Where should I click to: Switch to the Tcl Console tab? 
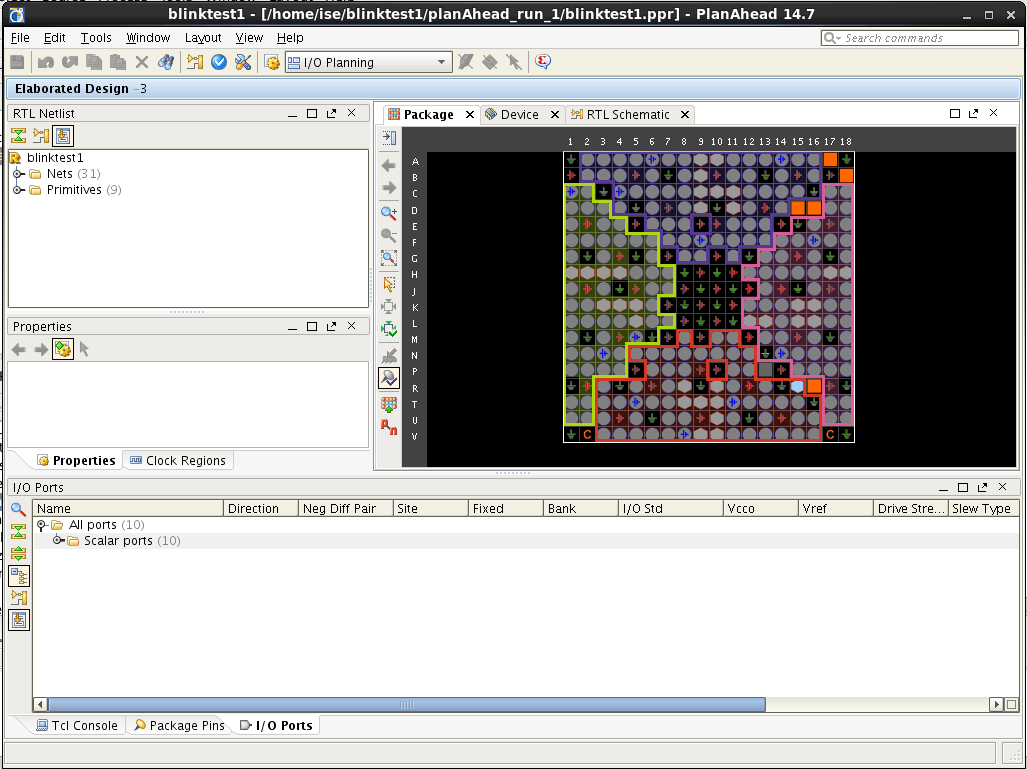[x=77, y=725]
